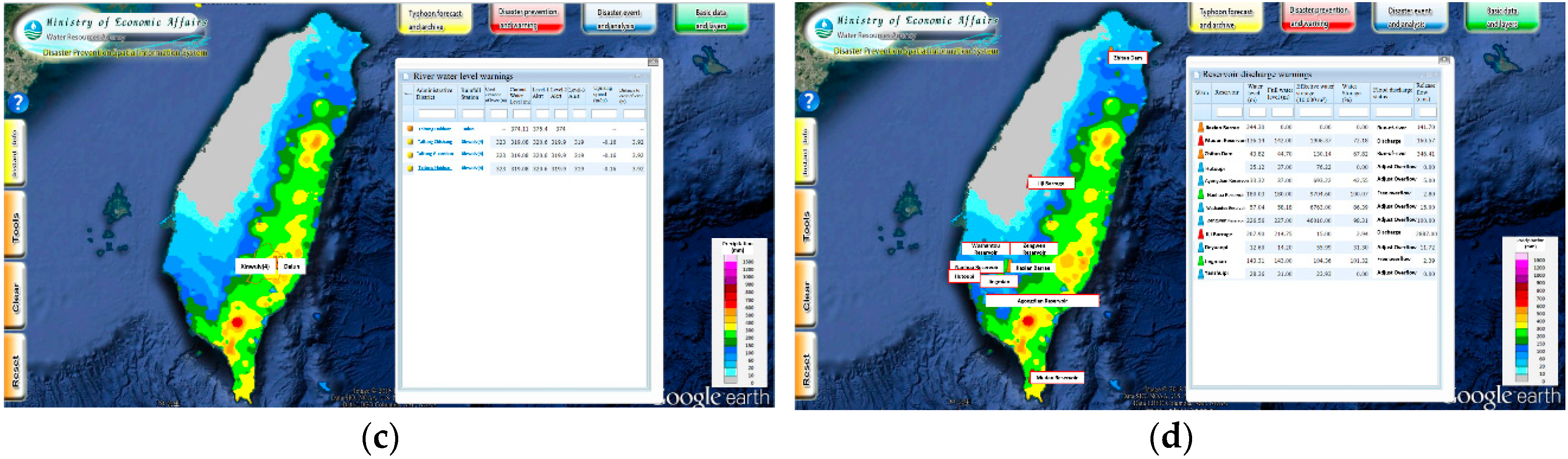The width and height of the screenshot is (1568, 459).
Task: Close the River water level warnings window
Action: click(653, 62)
